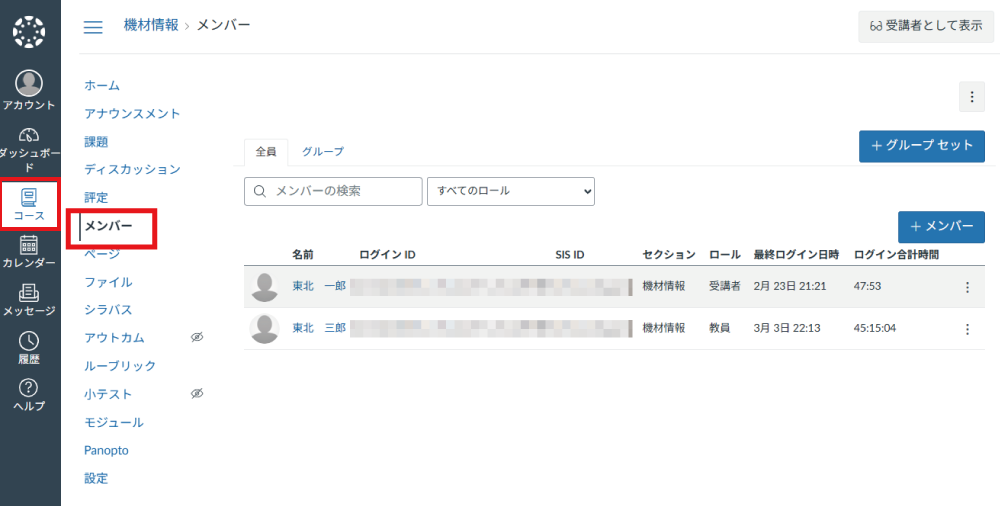
Task: Open the ヘルプ help icon
Action: [x=29, y=387]
